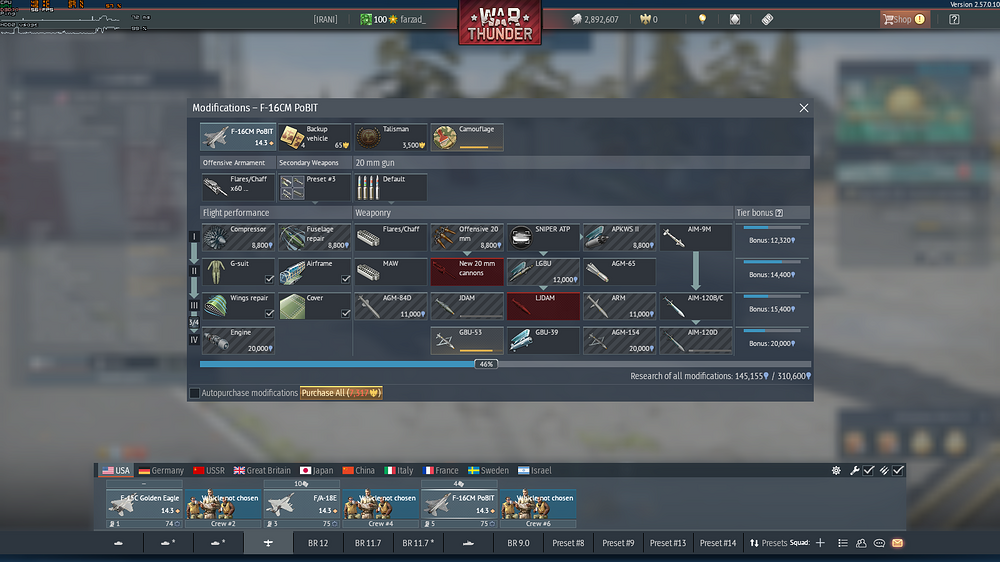The width and height of the screenshot is (1000, 562).
Task: Select the AGM-65 missile modification
Action: [x=619, y=272]
